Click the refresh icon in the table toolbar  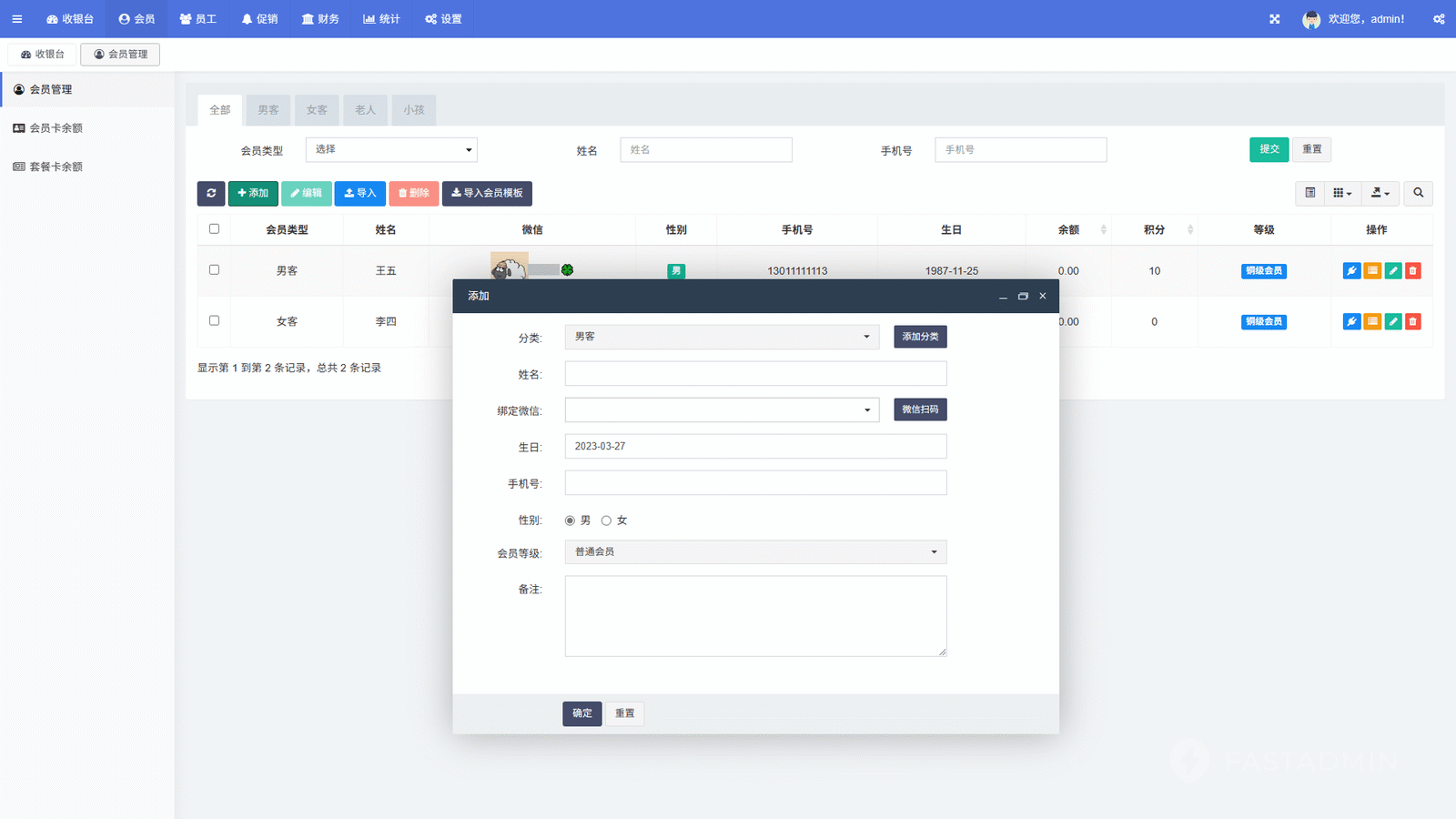[211, 193]
